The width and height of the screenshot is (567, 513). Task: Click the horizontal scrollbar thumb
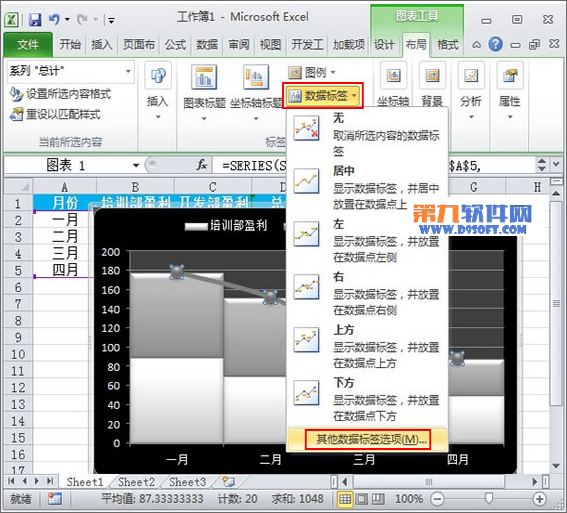click(x=429, y=482)
